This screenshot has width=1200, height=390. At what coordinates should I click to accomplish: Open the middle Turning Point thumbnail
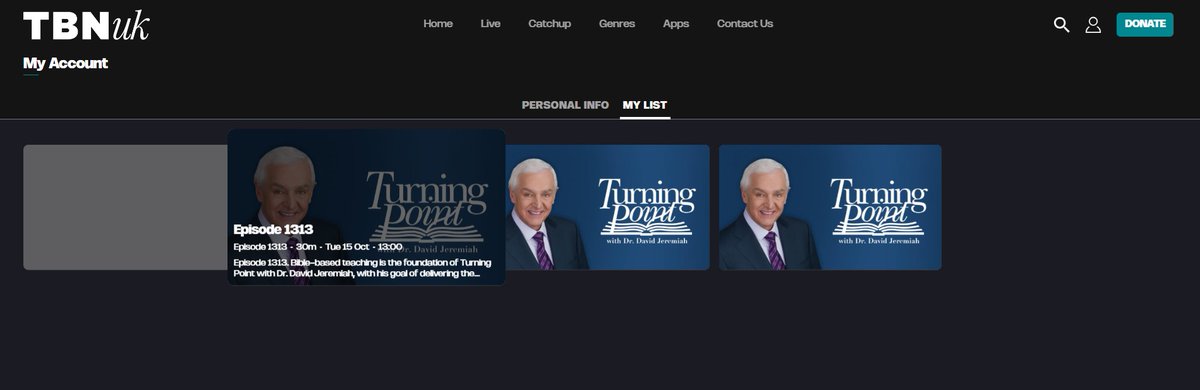coord(607,207)
